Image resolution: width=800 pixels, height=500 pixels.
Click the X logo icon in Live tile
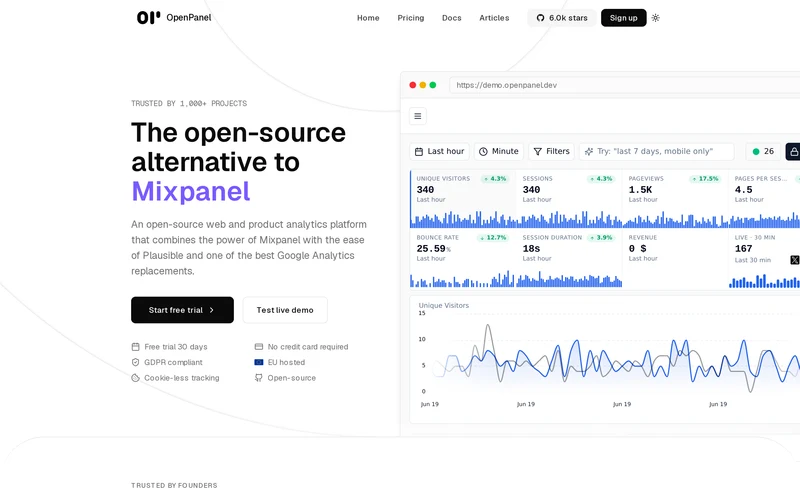click(794, 260)
